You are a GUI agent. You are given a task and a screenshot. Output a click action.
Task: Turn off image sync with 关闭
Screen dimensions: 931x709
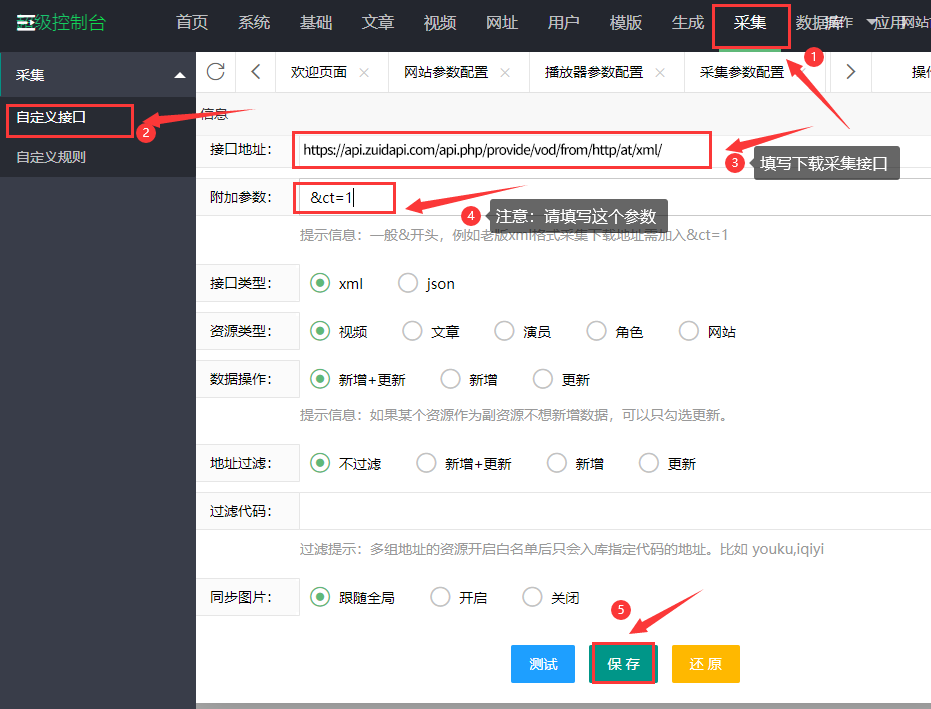[x=533, y=597]
